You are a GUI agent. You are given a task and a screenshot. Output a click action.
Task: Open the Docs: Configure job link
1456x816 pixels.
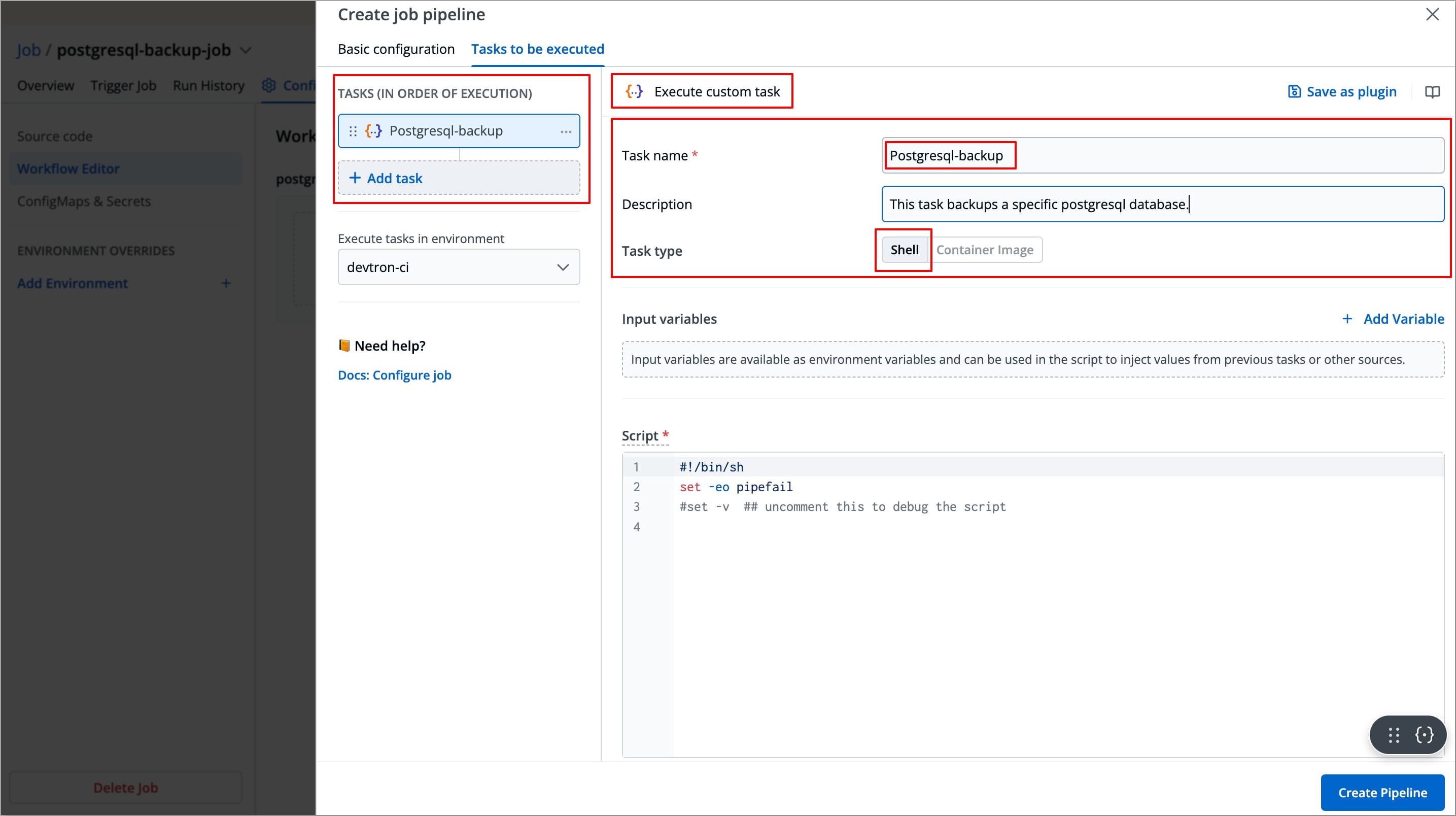tap(394, 375)
